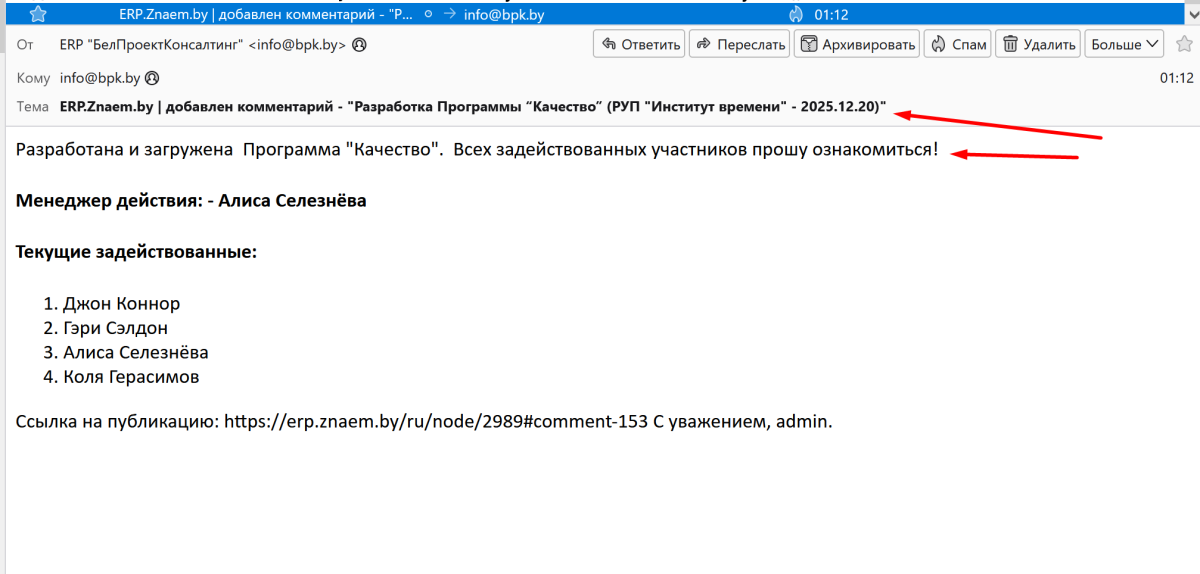The image size is (1200, 574).
Task: Toggle star in message list row
Action: pos(37,14)
